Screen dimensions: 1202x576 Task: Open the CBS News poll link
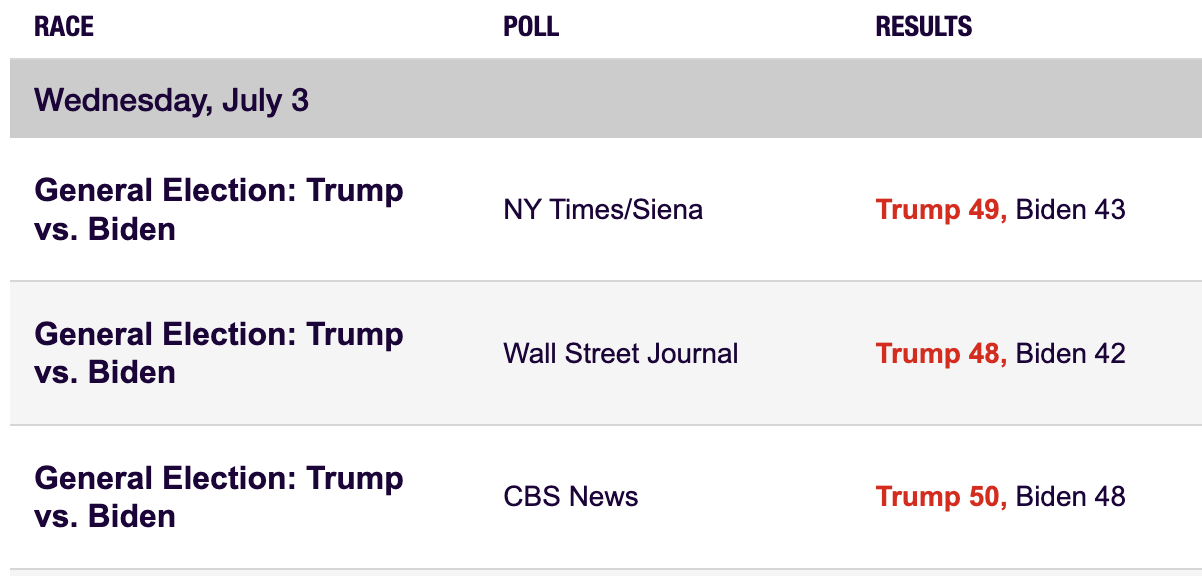pyautogui.click(x=571, y=497)
